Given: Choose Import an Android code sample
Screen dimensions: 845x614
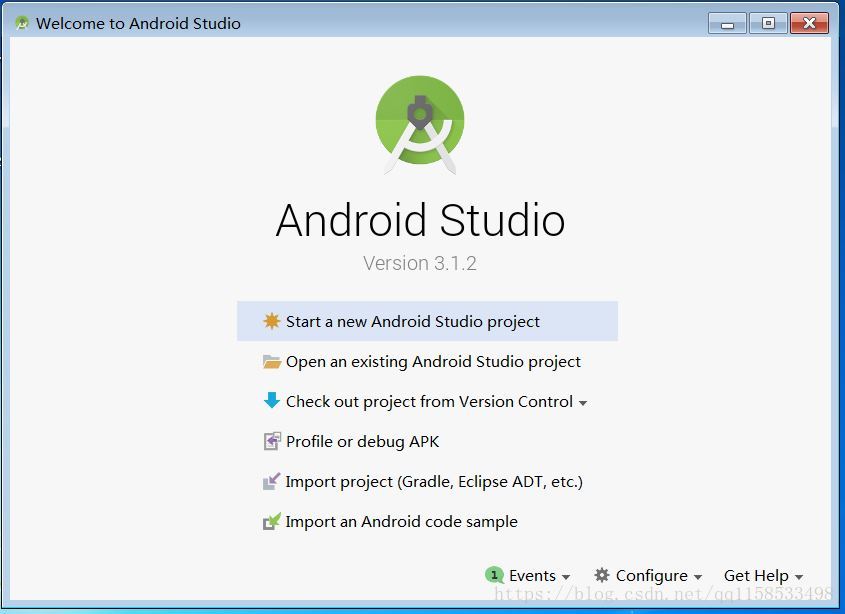Looking at the screenshot, I should pos(427,521).
